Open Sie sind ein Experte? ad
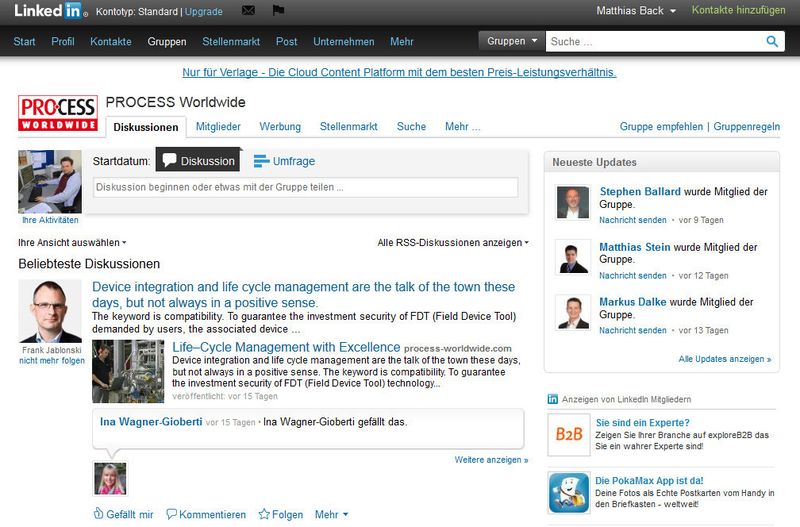 [x=642, y=422]
